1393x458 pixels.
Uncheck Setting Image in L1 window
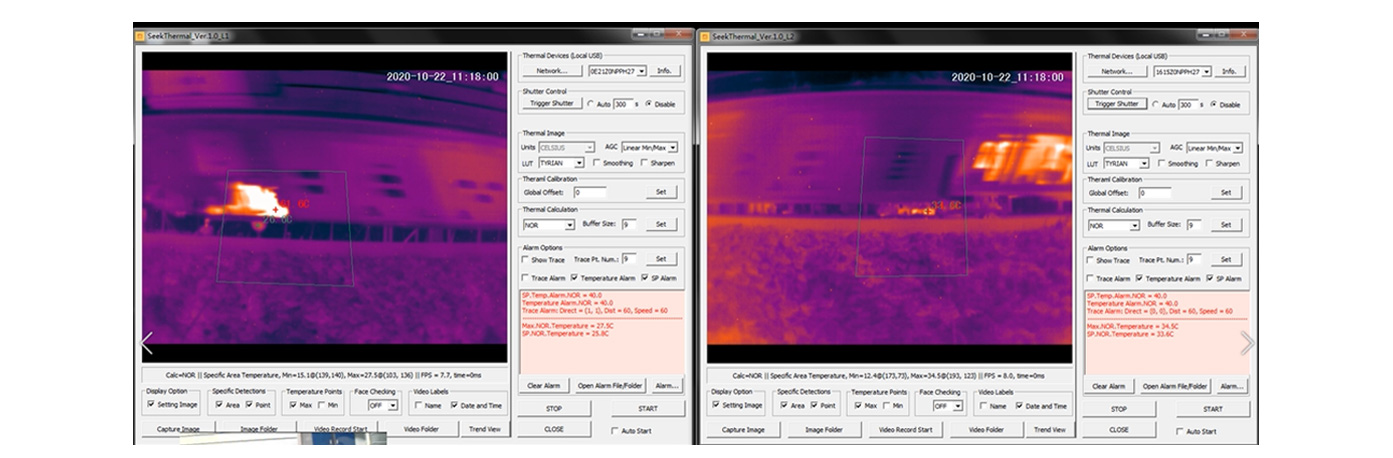[x=151, y=404]
